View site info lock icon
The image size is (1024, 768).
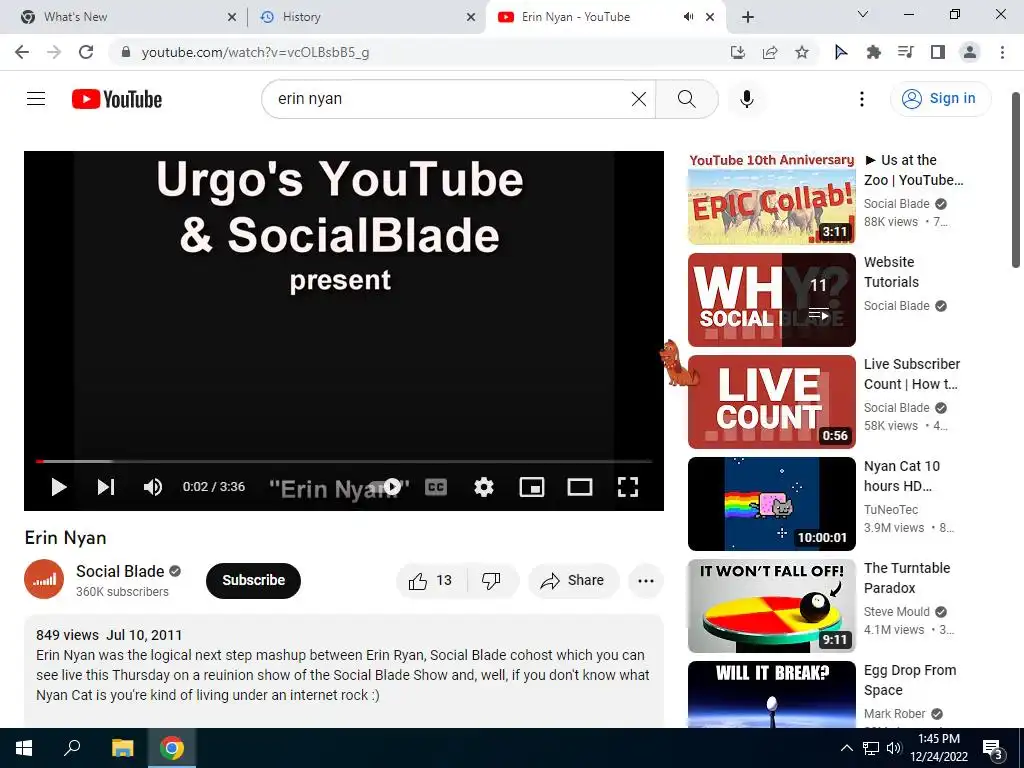click(126, 52)
